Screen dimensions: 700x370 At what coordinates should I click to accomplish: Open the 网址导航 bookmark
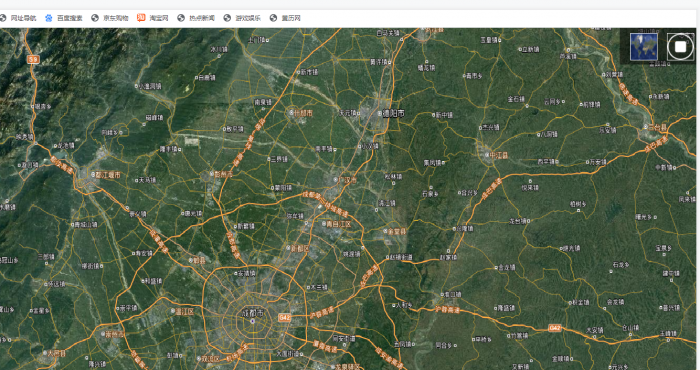pos(18,18)
